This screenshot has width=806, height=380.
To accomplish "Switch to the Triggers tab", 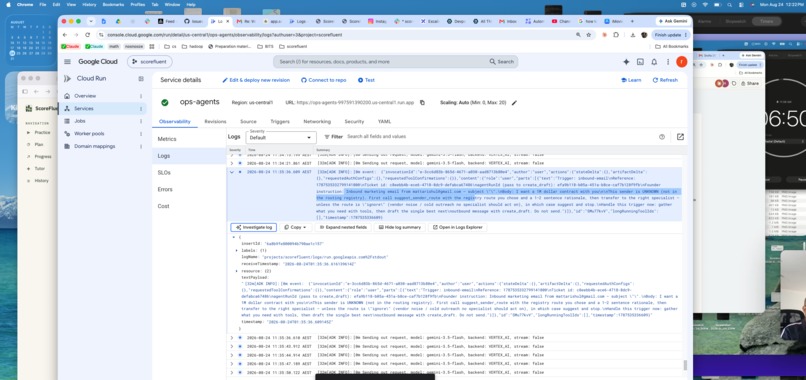I will pyautogui.click(x=280, y=122).
